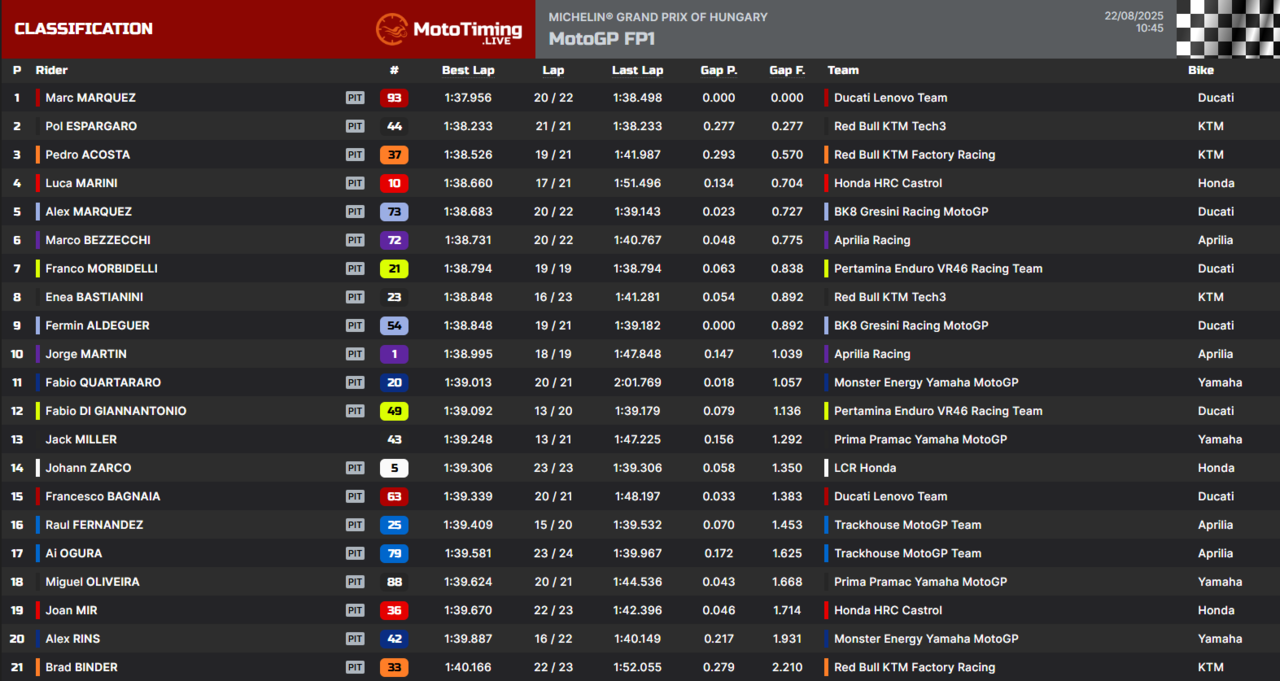1280x681 pixels.
Task: Select the Gap P. column header
Action: (719, 70)
